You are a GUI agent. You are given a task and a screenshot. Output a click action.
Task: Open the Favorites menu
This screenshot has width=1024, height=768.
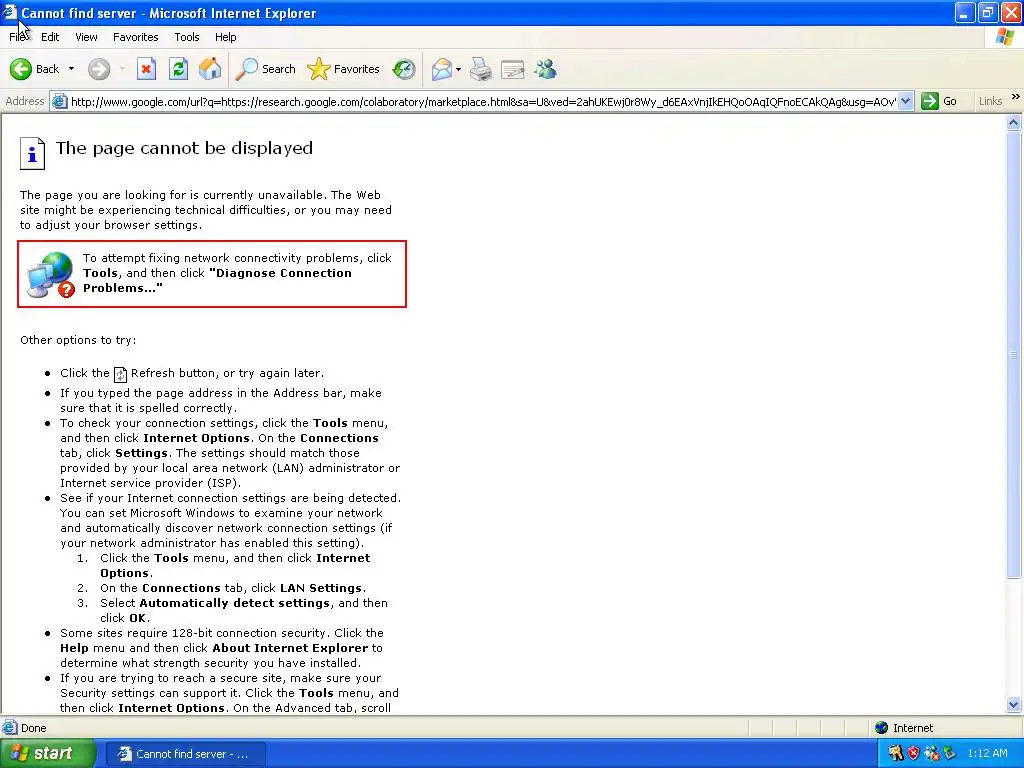[x=136, y=37]
